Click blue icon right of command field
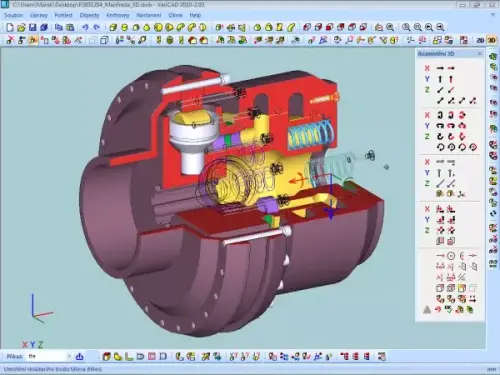The width and height of the screenshot is (500, 375). tap(79, 356)
